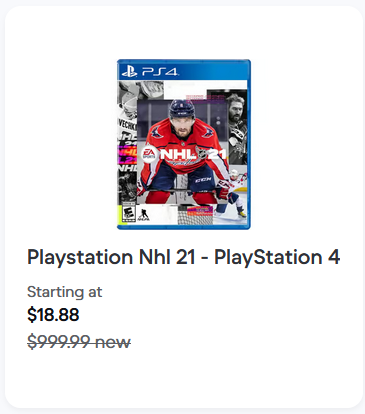Click the NHL shield logo on cover
Screen dimensions: 365x414
point(202,154)
